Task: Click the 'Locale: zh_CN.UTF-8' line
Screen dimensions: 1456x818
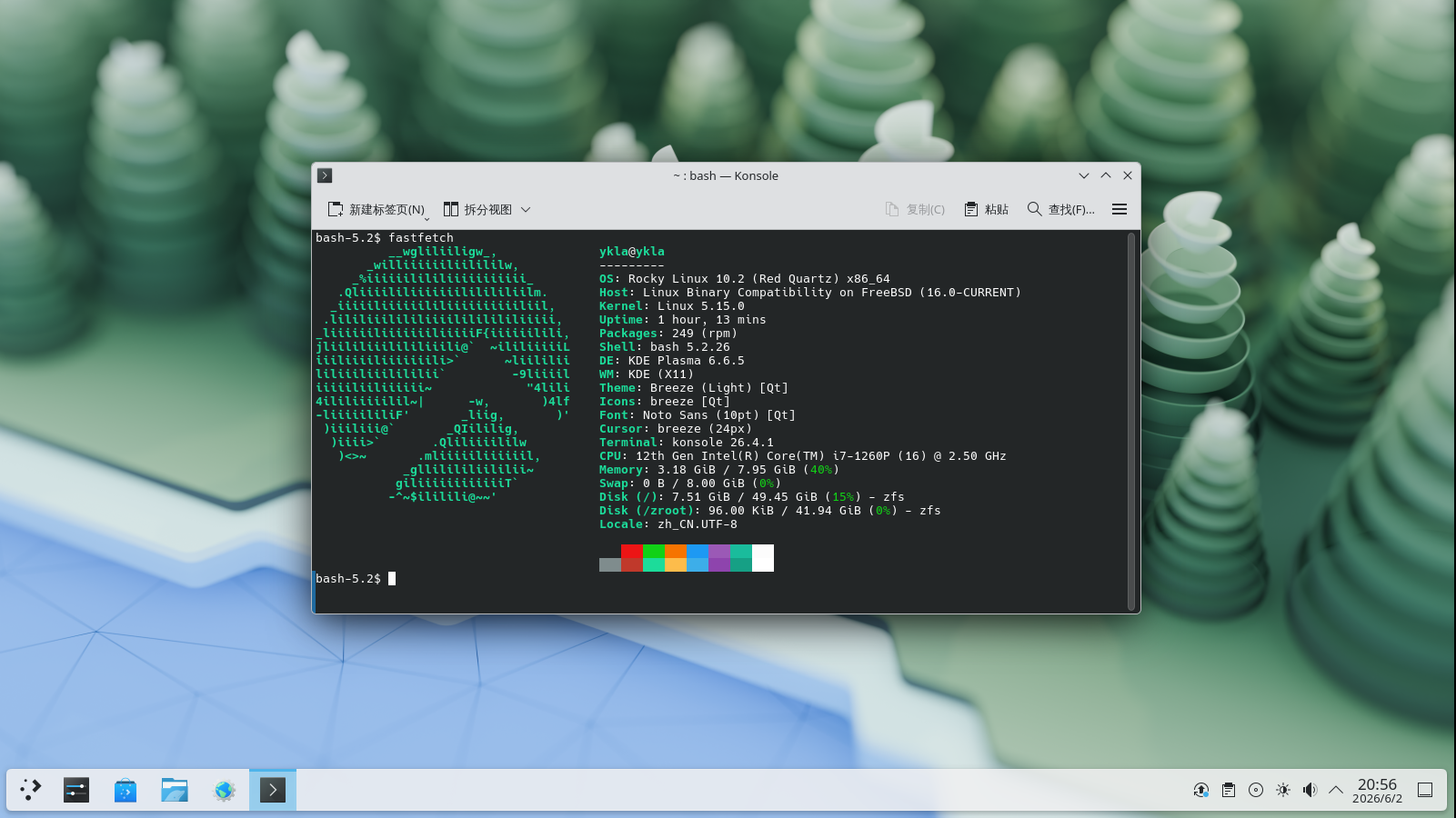Action: pos(668,524)
